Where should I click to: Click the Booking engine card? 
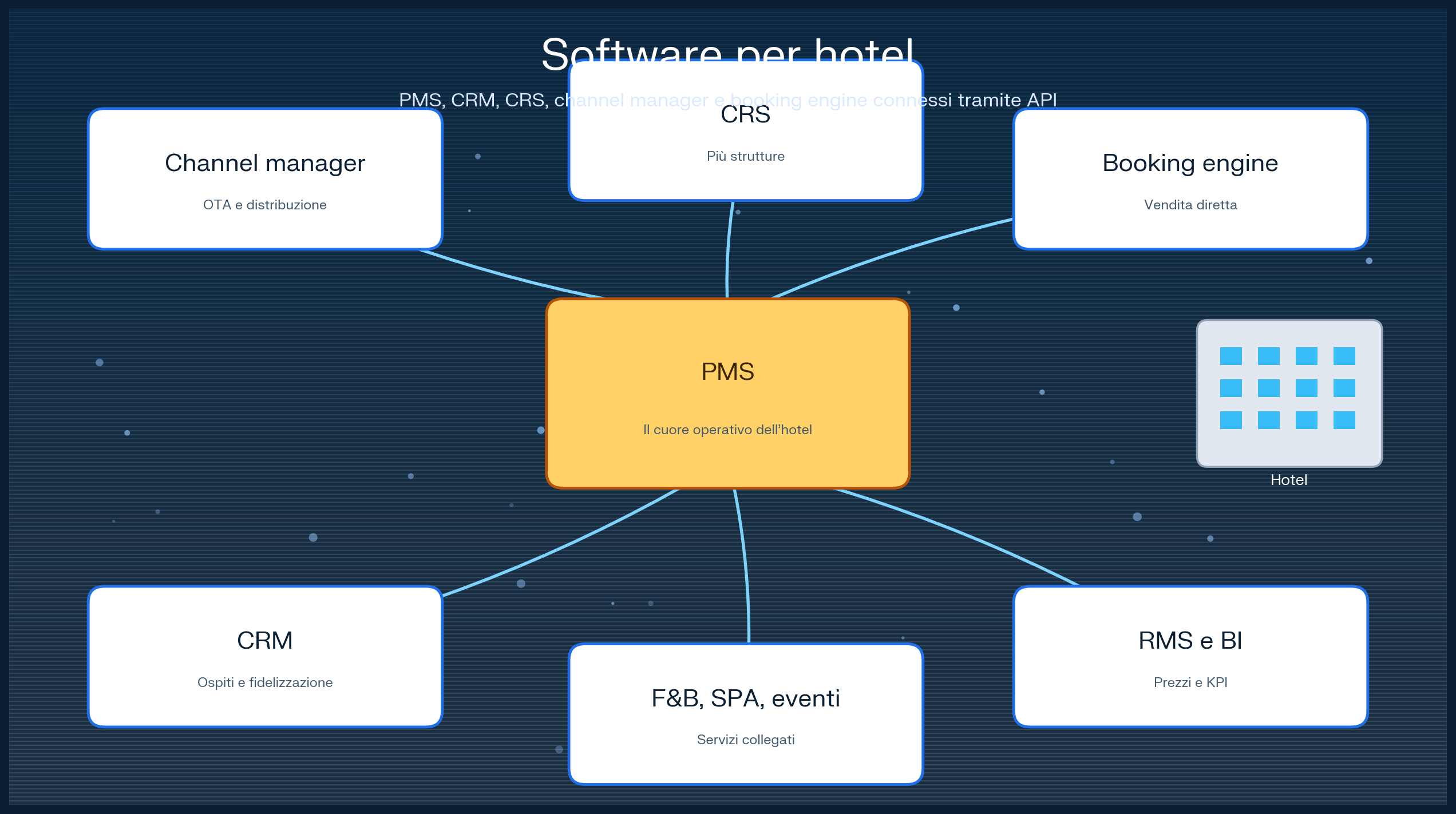1190,179
